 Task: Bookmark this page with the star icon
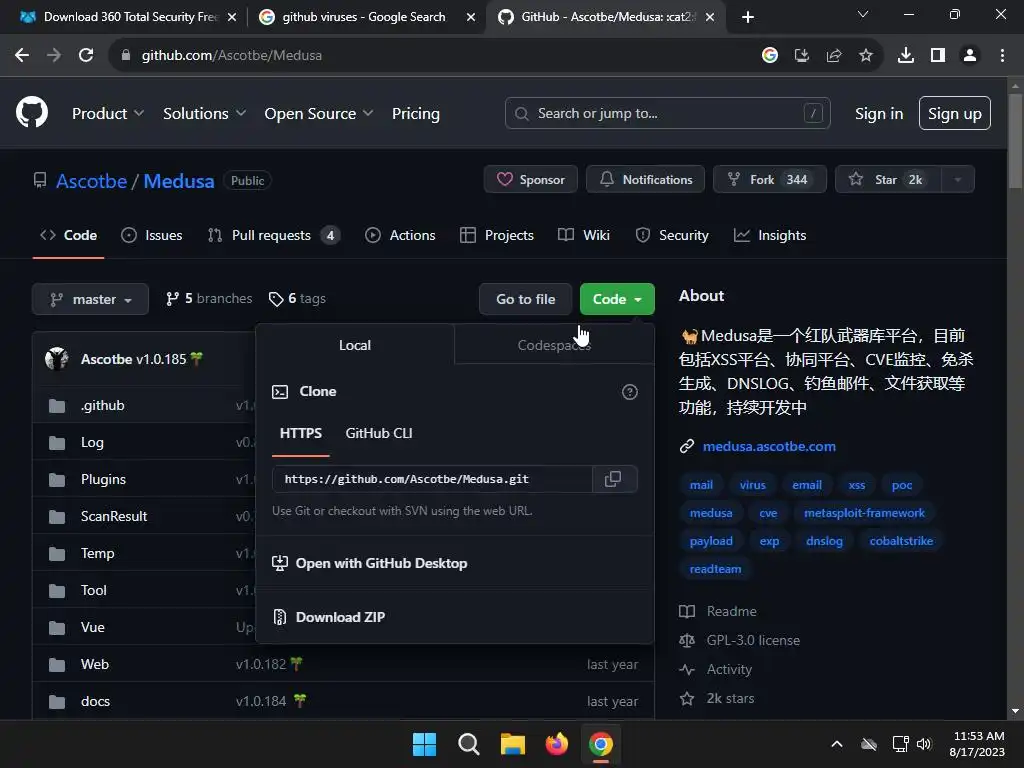click(x=866, y=56)
